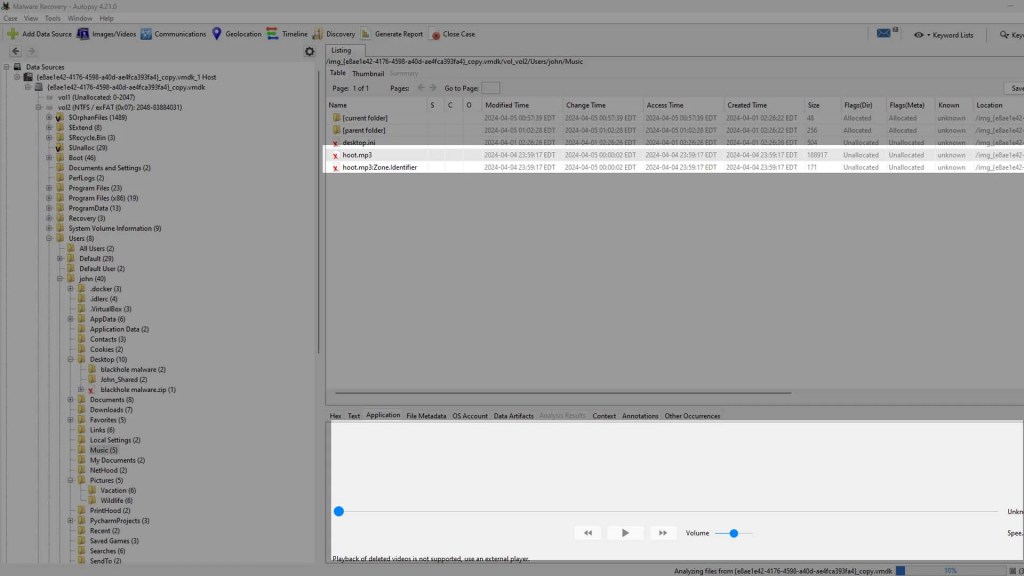Click the Add Data Source toolbar icon
Viewport: 1024px width, 576px height.
(12, 34)
